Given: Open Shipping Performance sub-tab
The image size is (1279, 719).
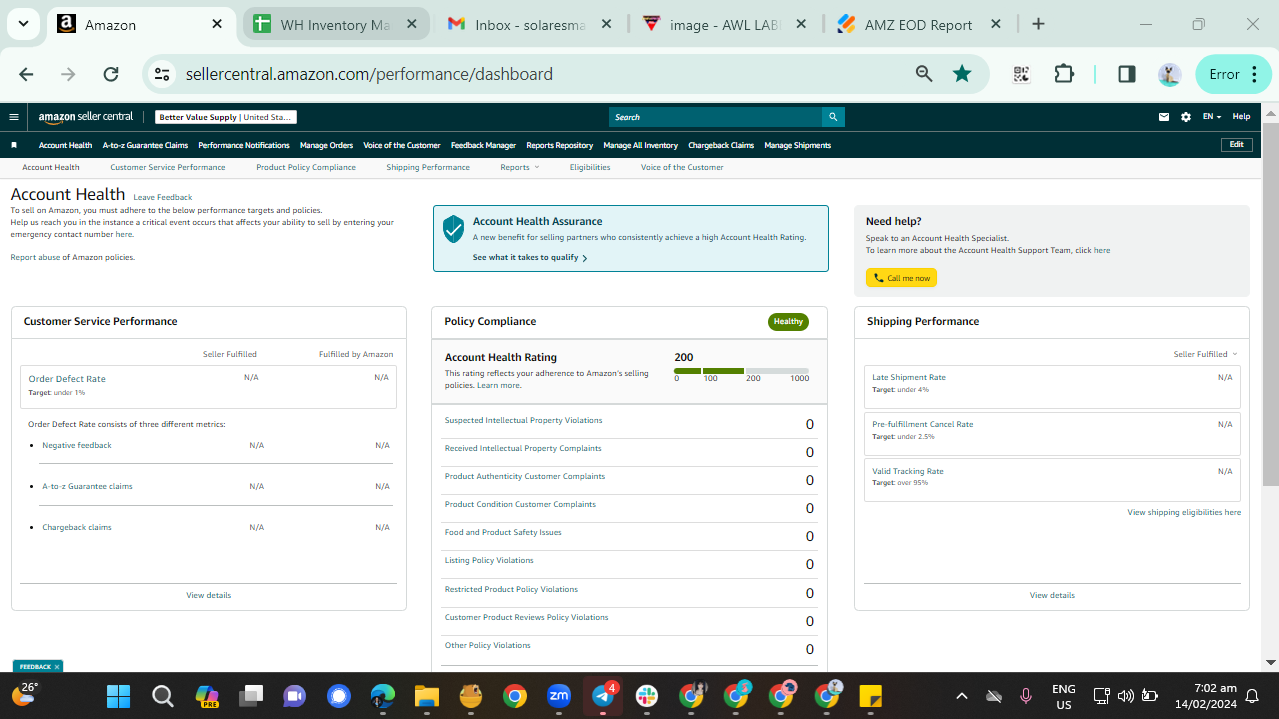Looking at the screenshot, I should [x=428, y=167].
